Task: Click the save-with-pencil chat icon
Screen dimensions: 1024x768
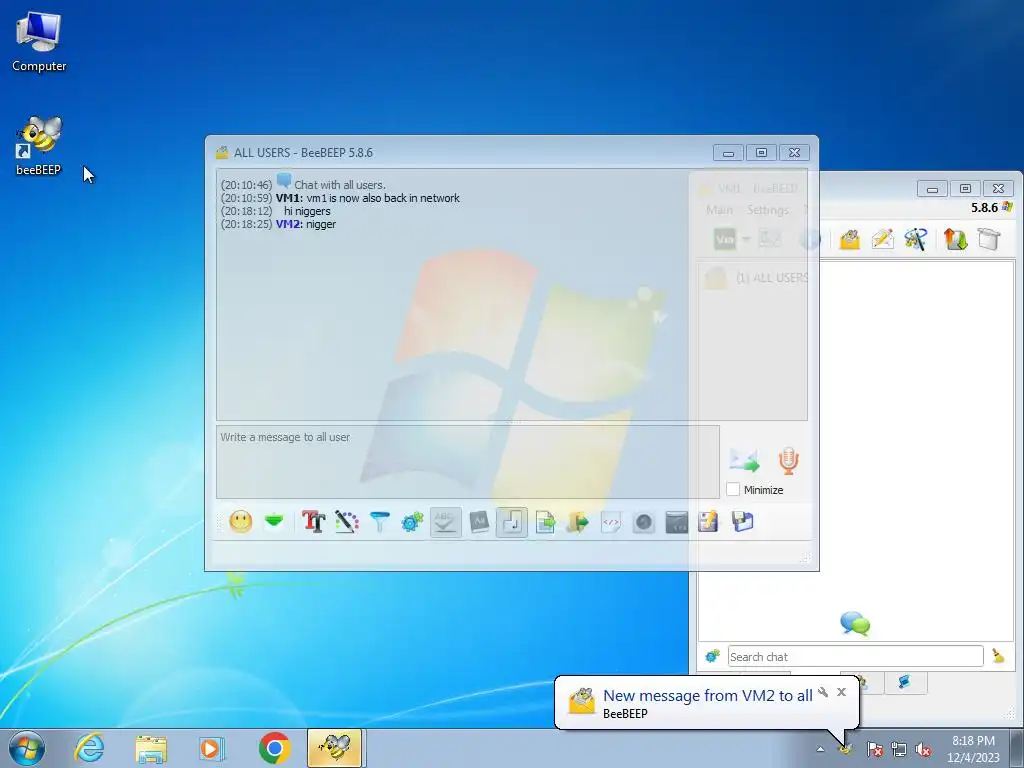Action: click(709, 522)
